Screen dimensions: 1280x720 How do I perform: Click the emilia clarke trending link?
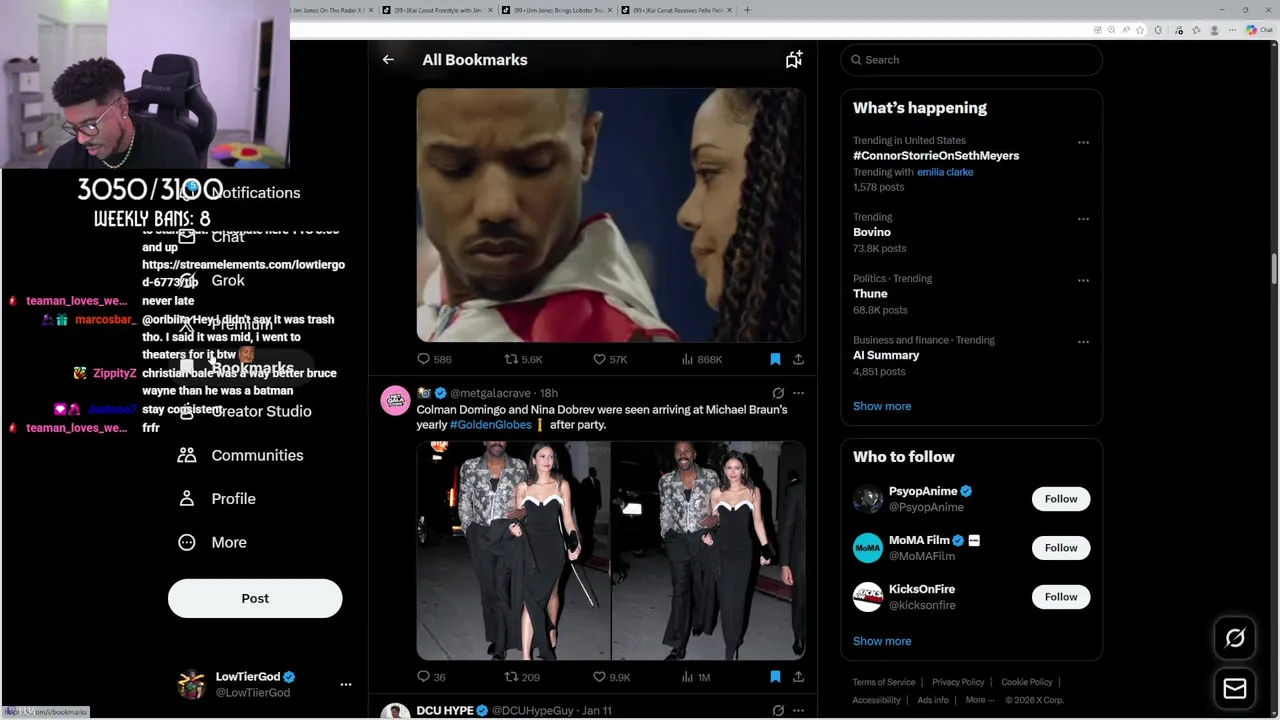(x=945, y=172)
